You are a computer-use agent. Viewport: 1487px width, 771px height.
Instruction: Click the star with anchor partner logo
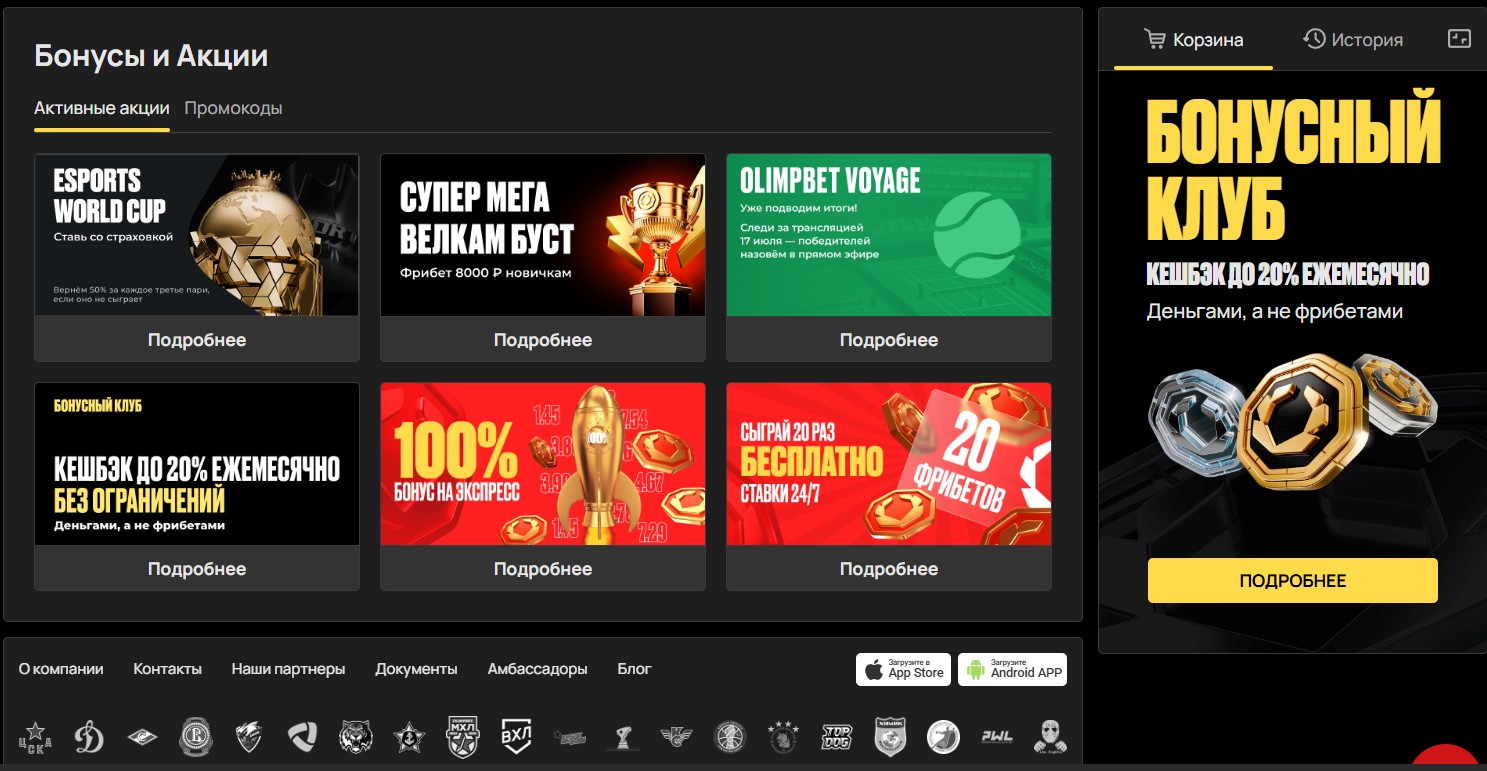point(409,737)
